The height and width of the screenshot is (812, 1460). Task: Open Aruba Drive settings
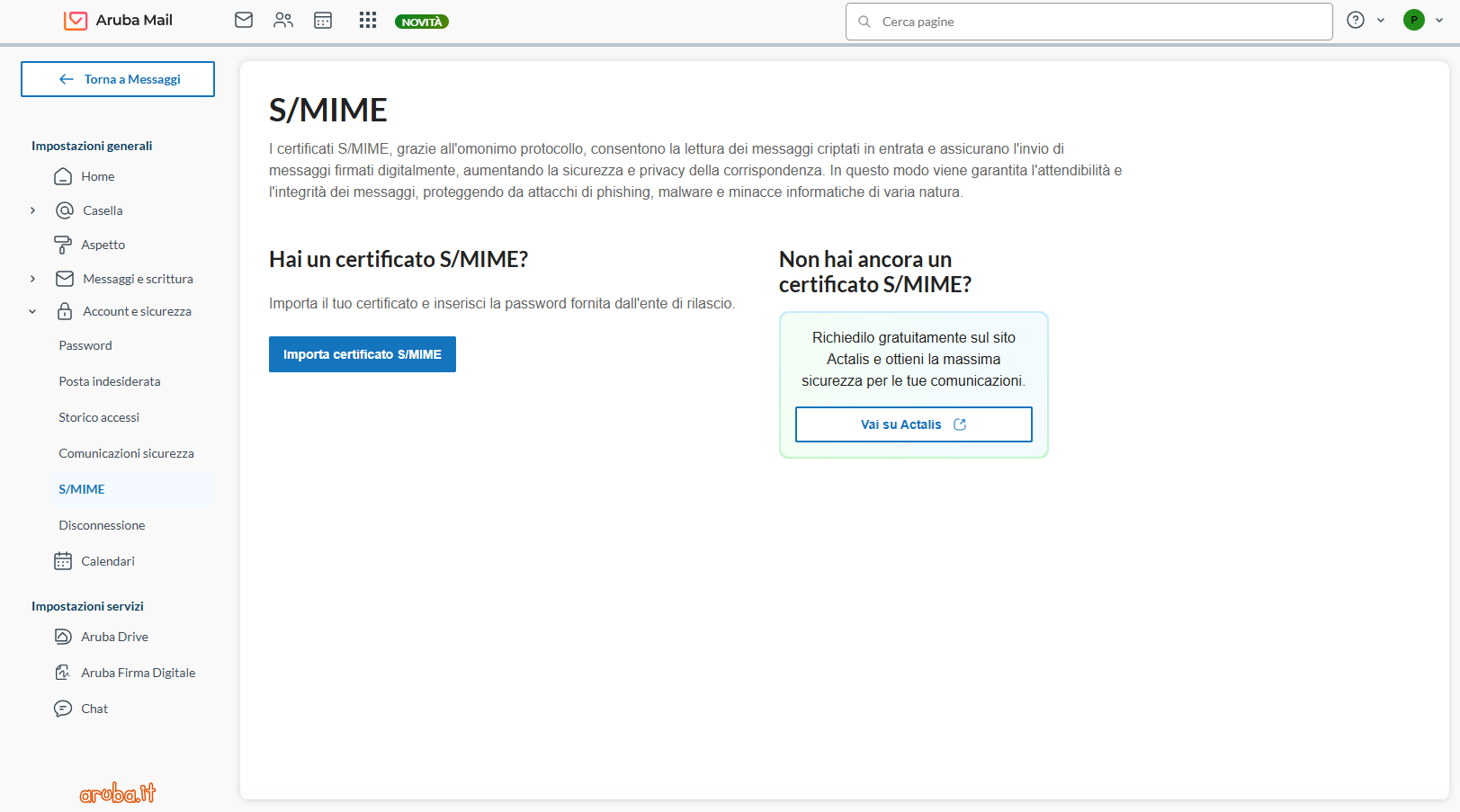click(114, 637)
